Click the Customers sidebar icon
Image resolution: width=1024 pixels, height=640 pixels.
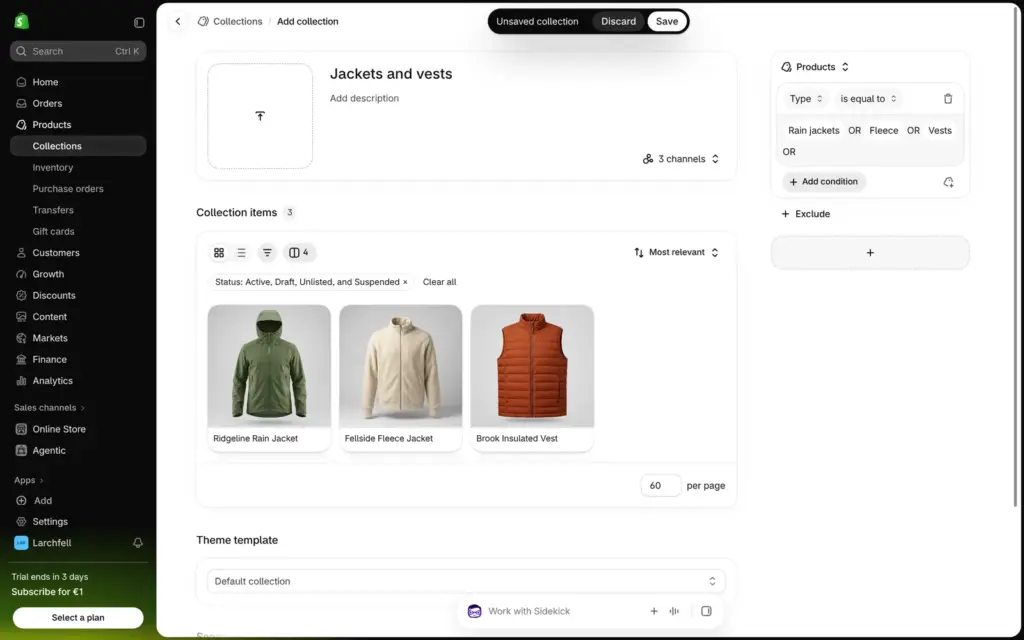pos(22,253)
